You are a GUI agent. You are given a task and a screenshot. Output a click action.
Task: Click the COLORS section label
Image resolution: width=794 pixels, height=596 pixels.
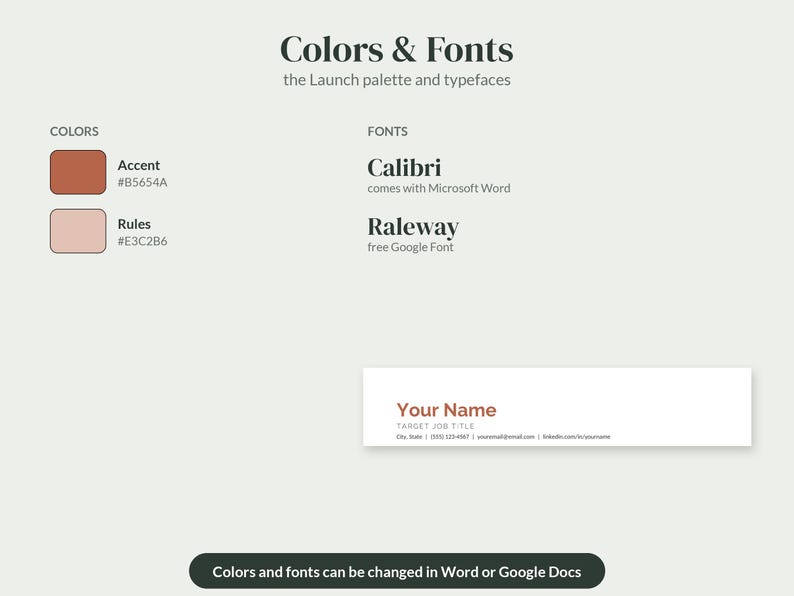pos(74,132)
